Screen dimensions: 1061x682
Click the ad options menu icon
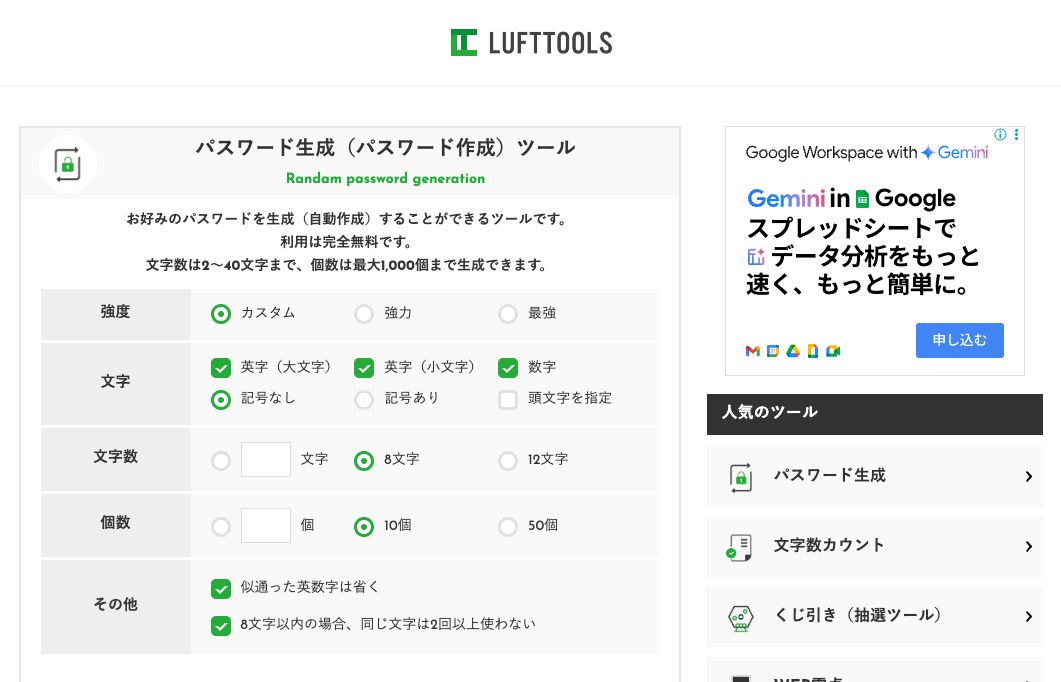tap(1016, 135)
